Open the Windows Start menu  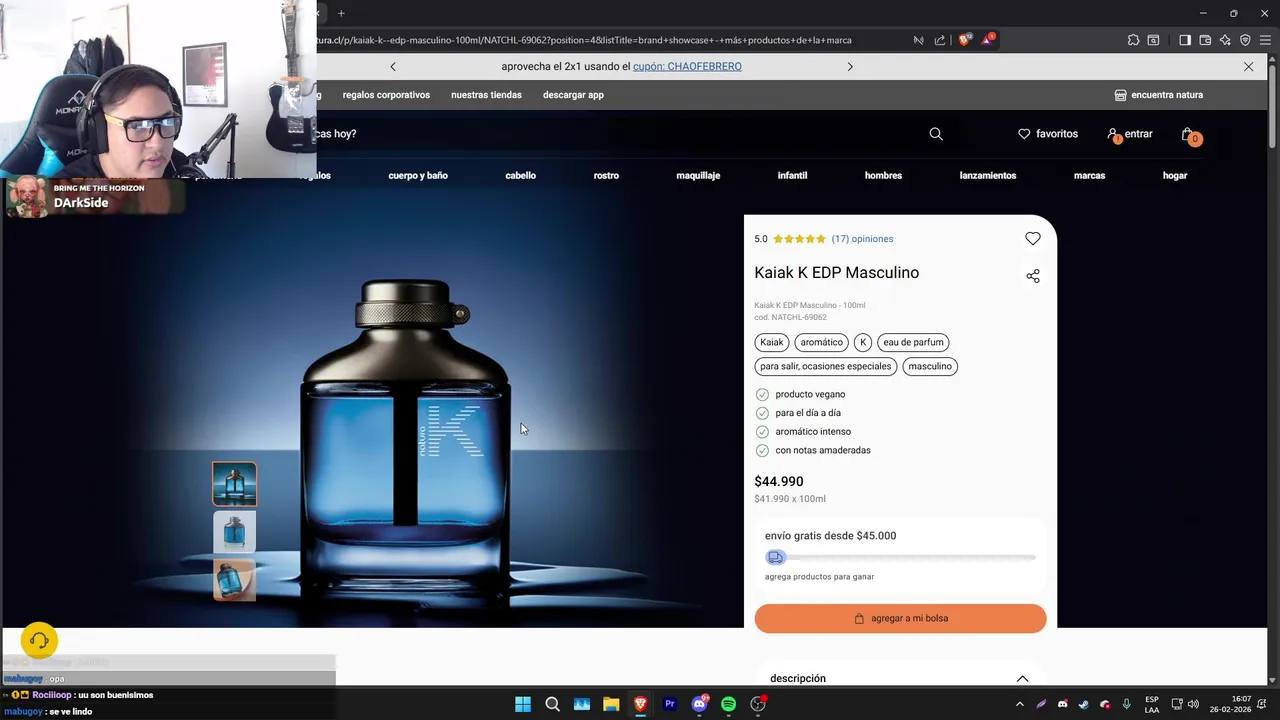tap(523, 704)
